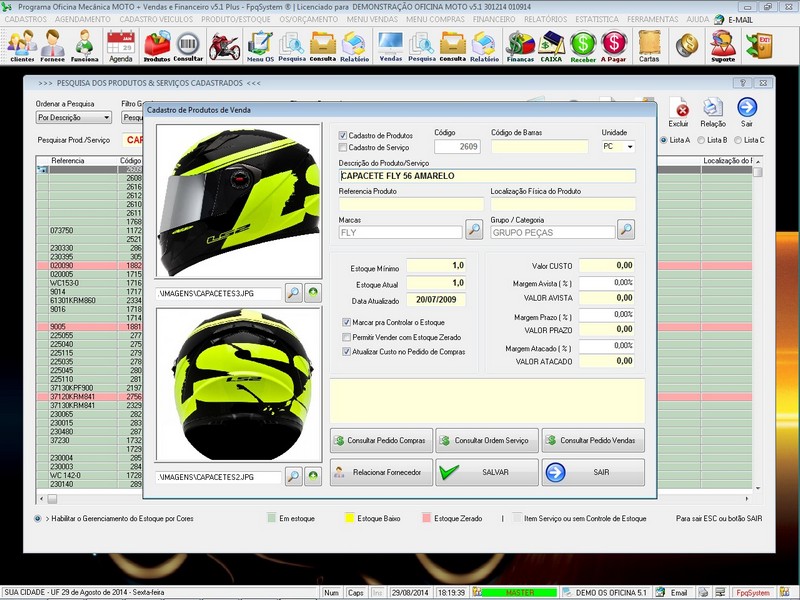Toggle the Cadastro de Serviço checkbox
800x600 pixels.
click(343, 148)
